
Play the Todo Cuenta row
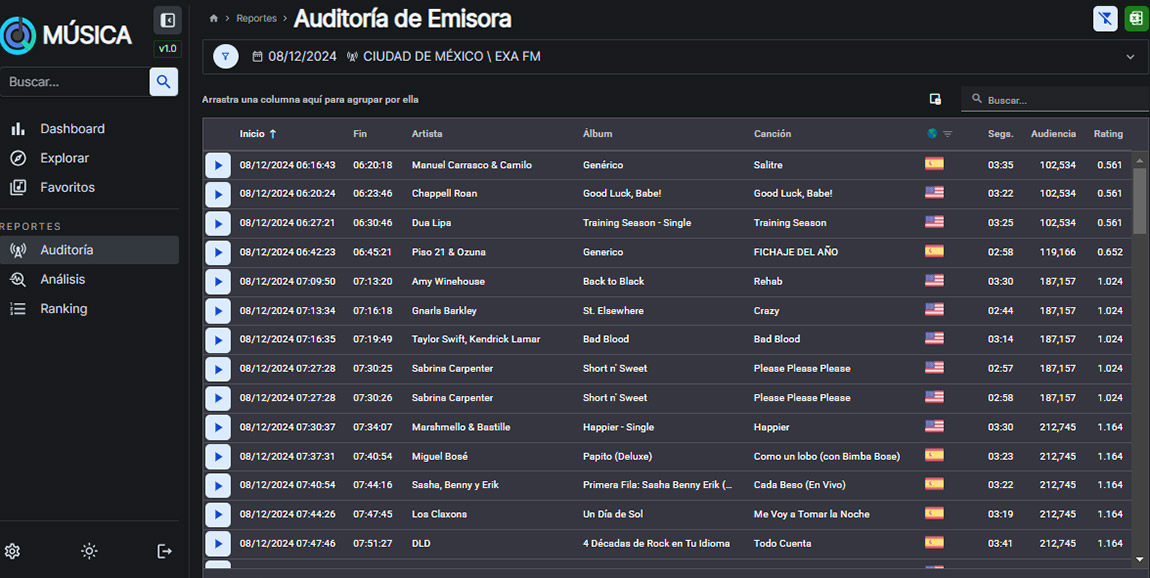[x=218, y=544]
